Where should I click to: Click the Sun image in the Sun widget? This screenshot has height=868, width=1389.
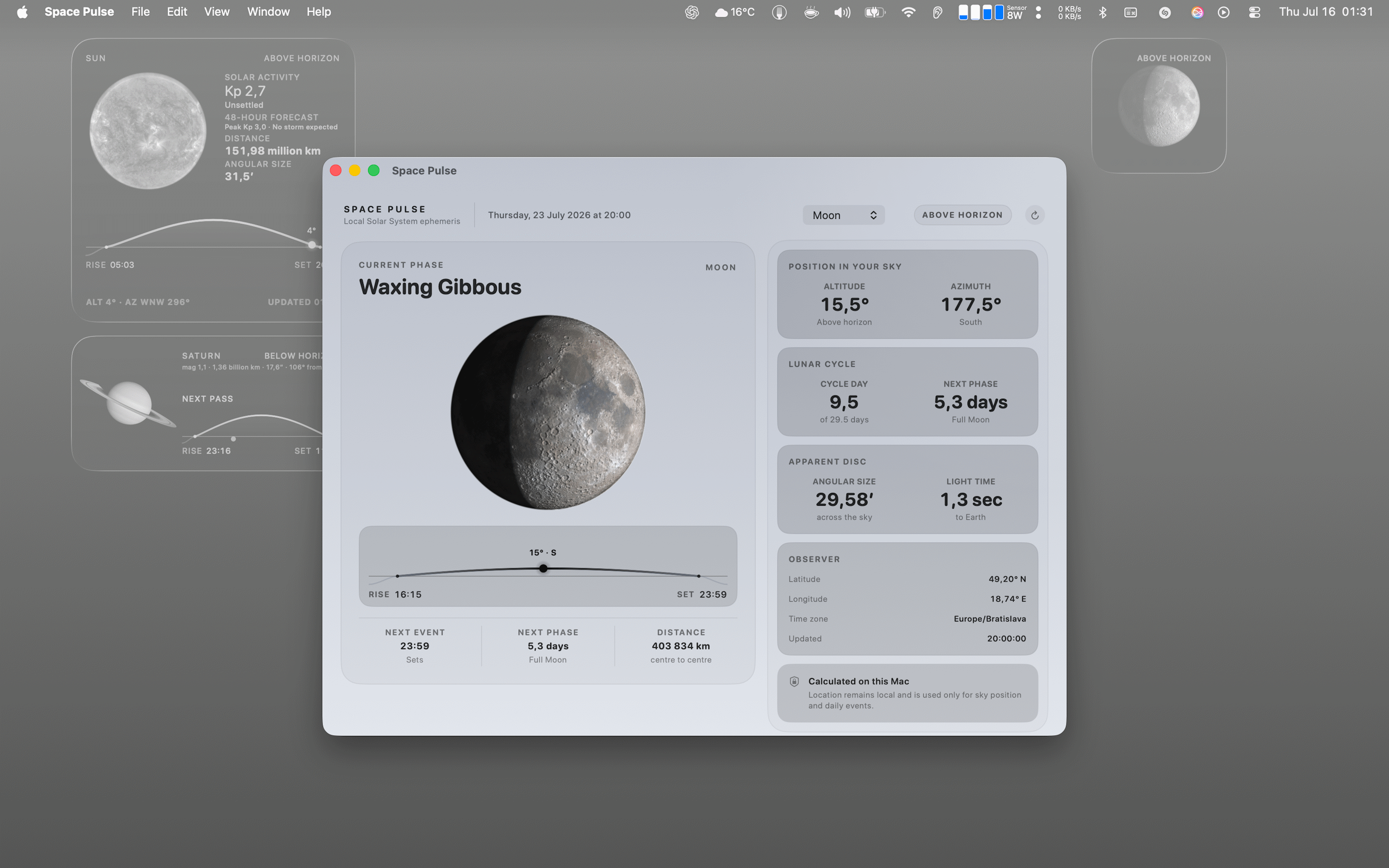tap(148, 130)
